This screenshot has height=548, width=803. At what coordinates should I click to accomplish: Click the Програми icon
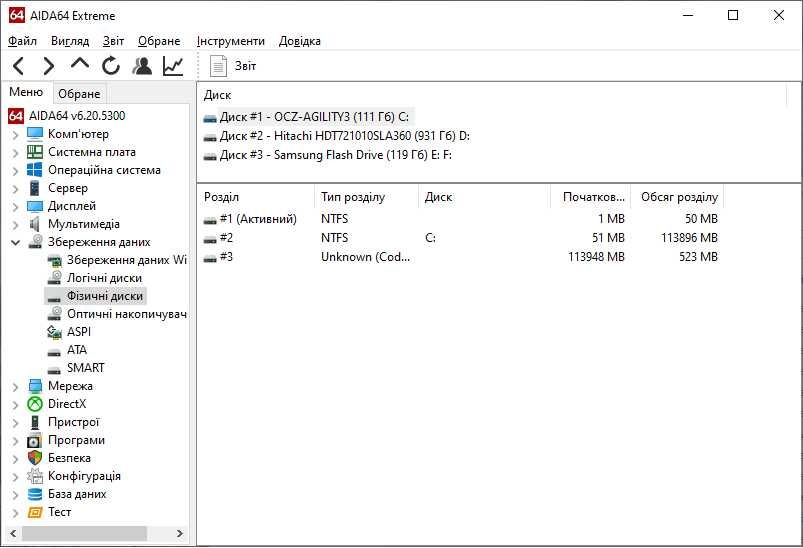[35, 440]
